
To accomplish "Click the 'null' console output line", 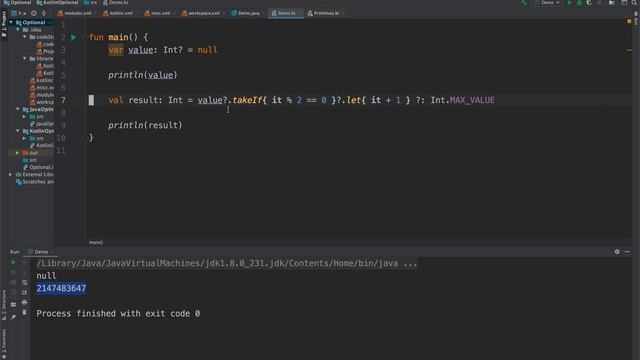I will (46, 276).
